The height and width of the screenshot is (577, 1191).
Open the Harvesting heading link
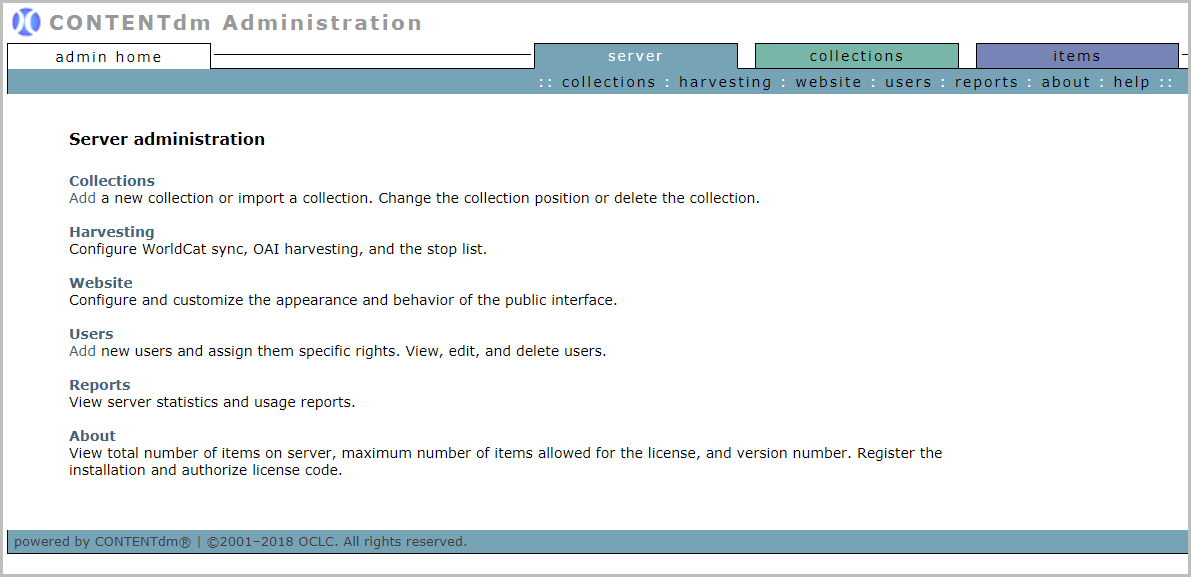coord(112,232)
